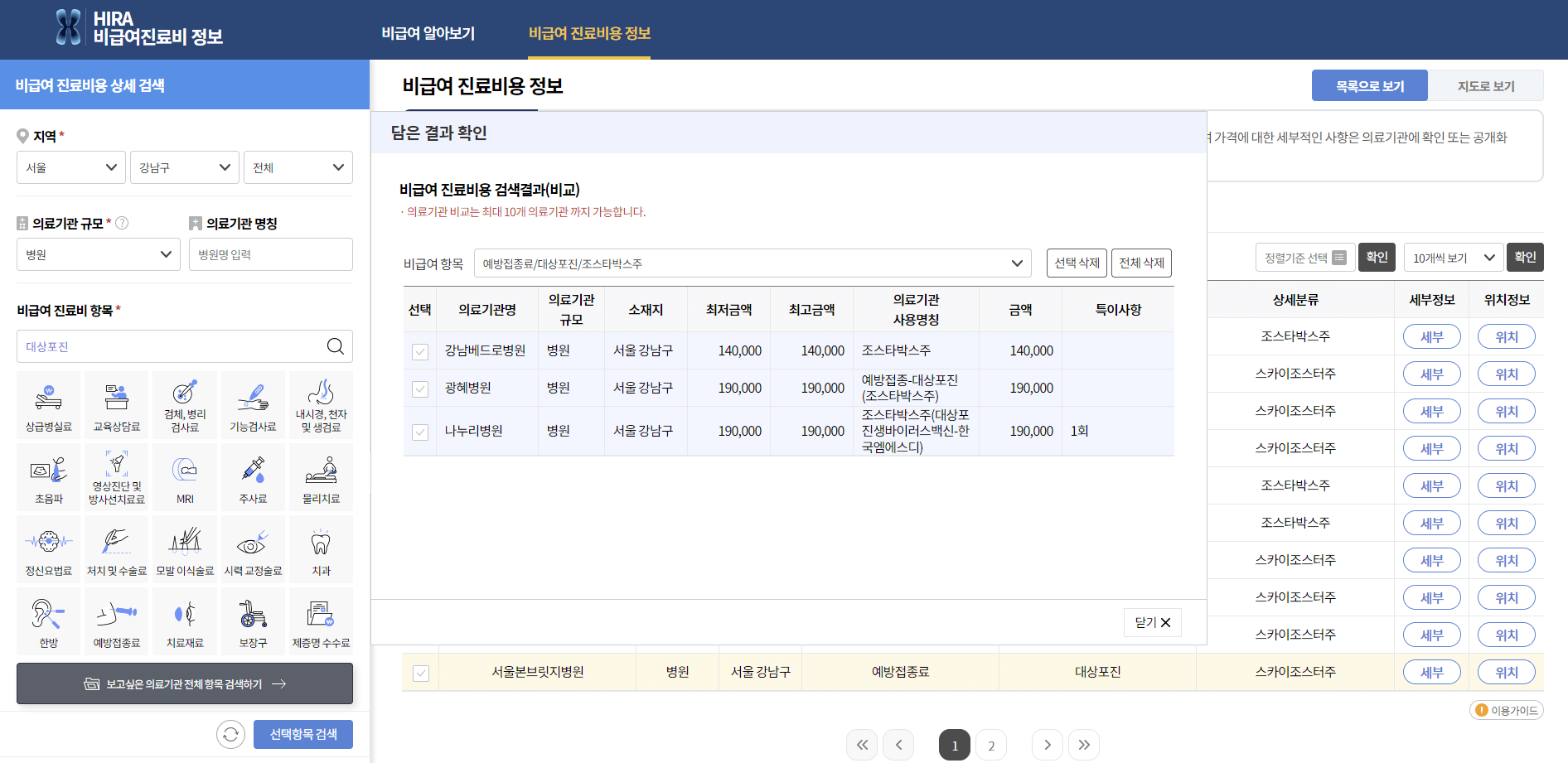Jump to the first results page
1568x763 pixels.
pos(862,745)
